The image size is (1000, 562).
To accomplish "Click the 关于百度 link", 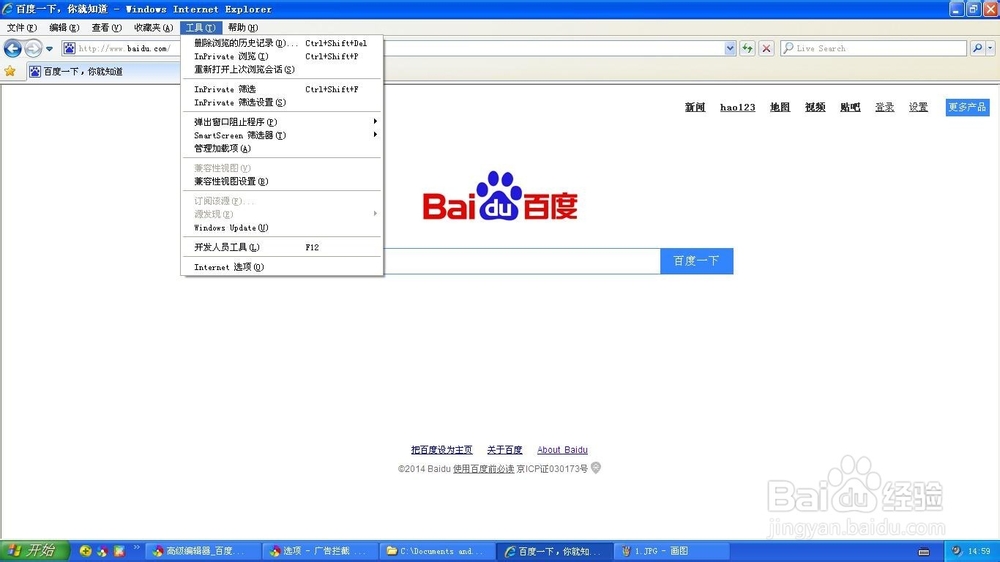I will coord(504,450).
